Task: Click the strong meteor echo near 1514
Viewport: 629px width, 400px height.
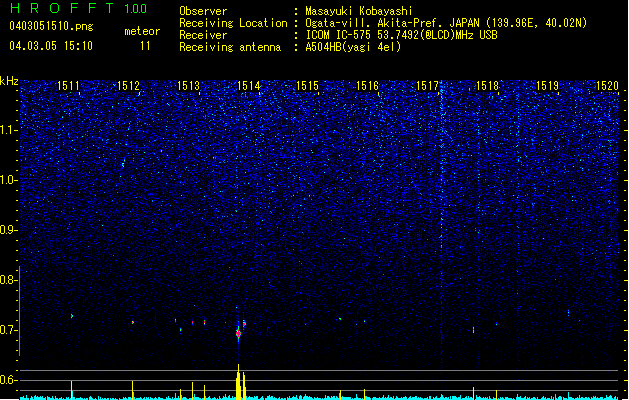Action: [238, 333]
